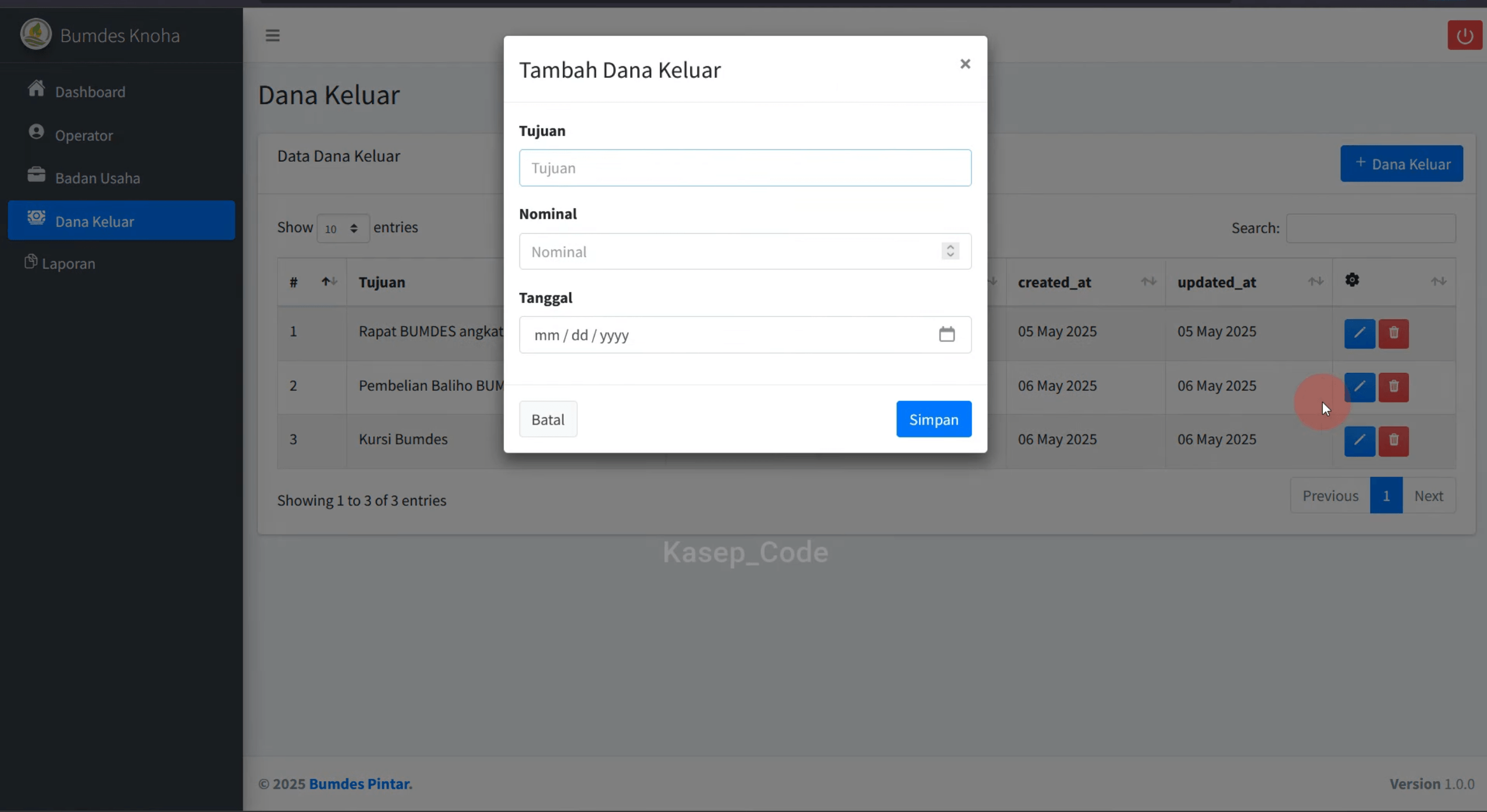Close the Tambah Dana Keluar dialog

point(965,64)
